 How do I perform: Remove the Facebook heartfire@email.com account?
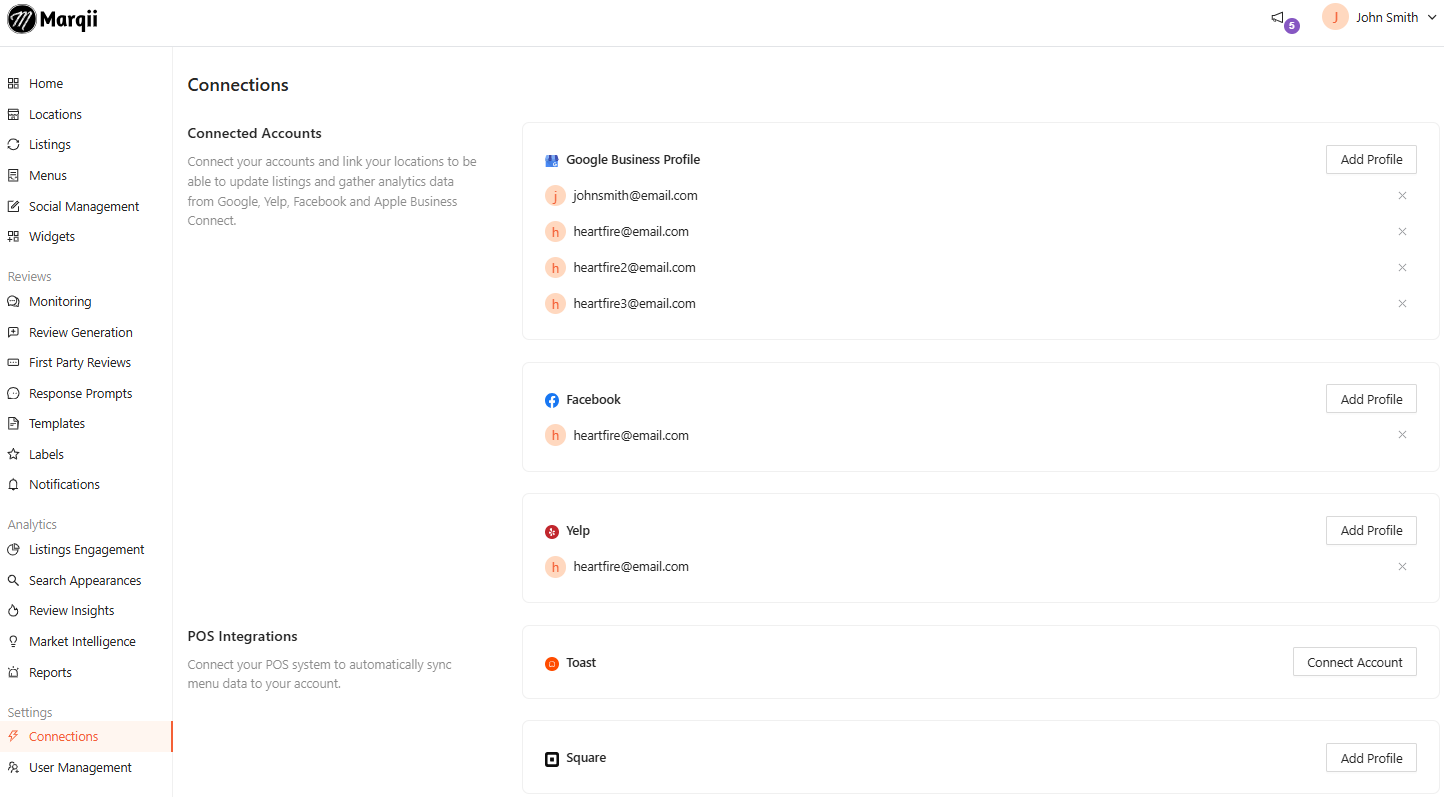click(1402, 435)
